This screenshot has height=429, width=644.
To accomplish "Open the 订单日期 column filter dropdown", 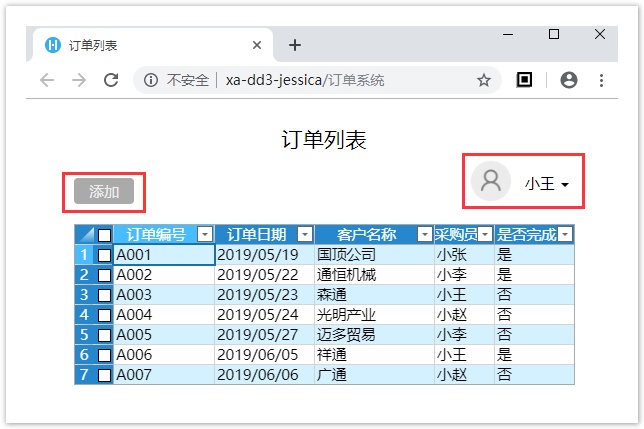I will [x=305, y=234].
